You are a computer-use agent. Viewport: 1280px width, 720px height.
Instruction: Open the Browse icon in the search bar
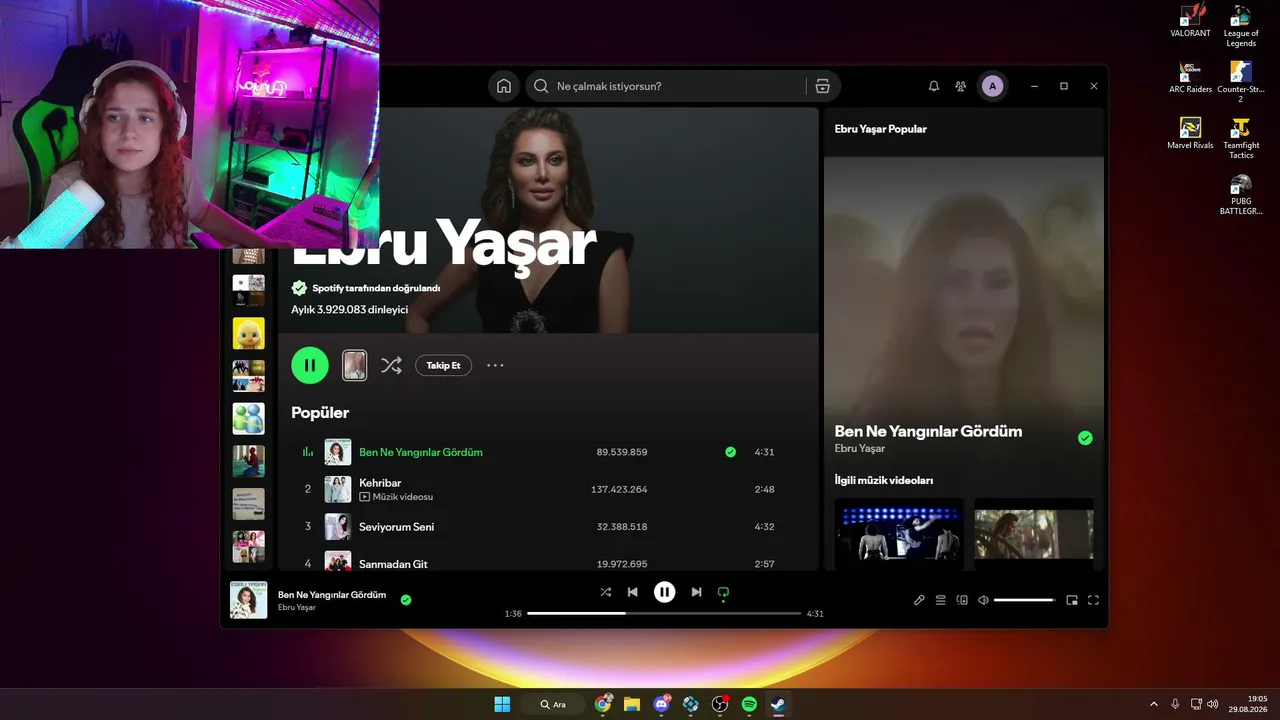coord(823,86)
